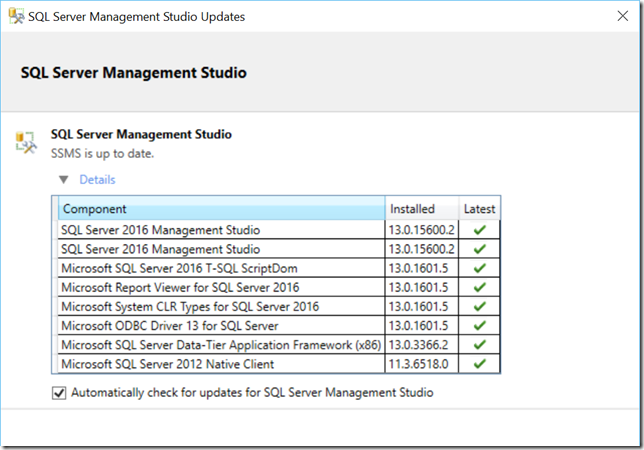The width and height of the screenshot is (644, 450).
Task: Click the SSMS icon in the title bar
Action: pos(15,17)
